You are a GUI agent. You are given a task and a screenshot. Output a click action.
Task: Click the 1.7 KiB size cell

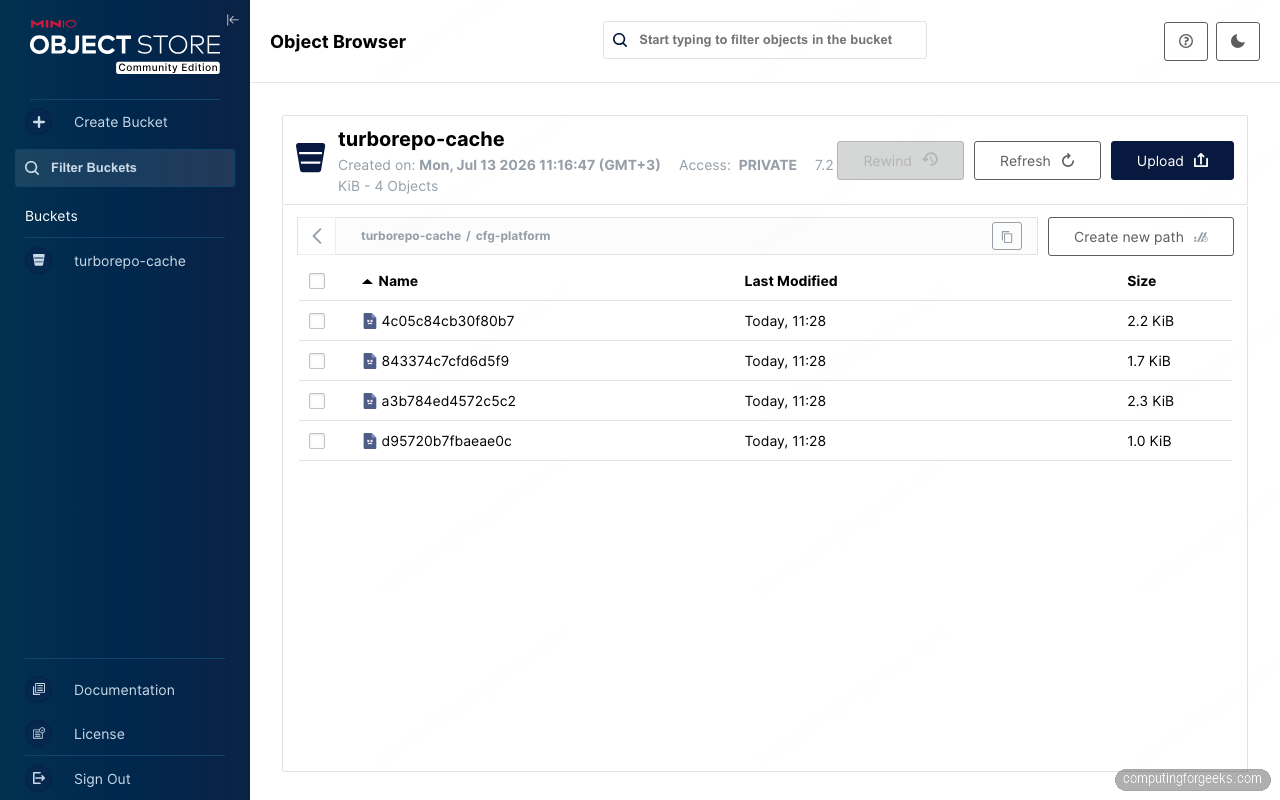pyautogui.click(x=1149, y=361)
